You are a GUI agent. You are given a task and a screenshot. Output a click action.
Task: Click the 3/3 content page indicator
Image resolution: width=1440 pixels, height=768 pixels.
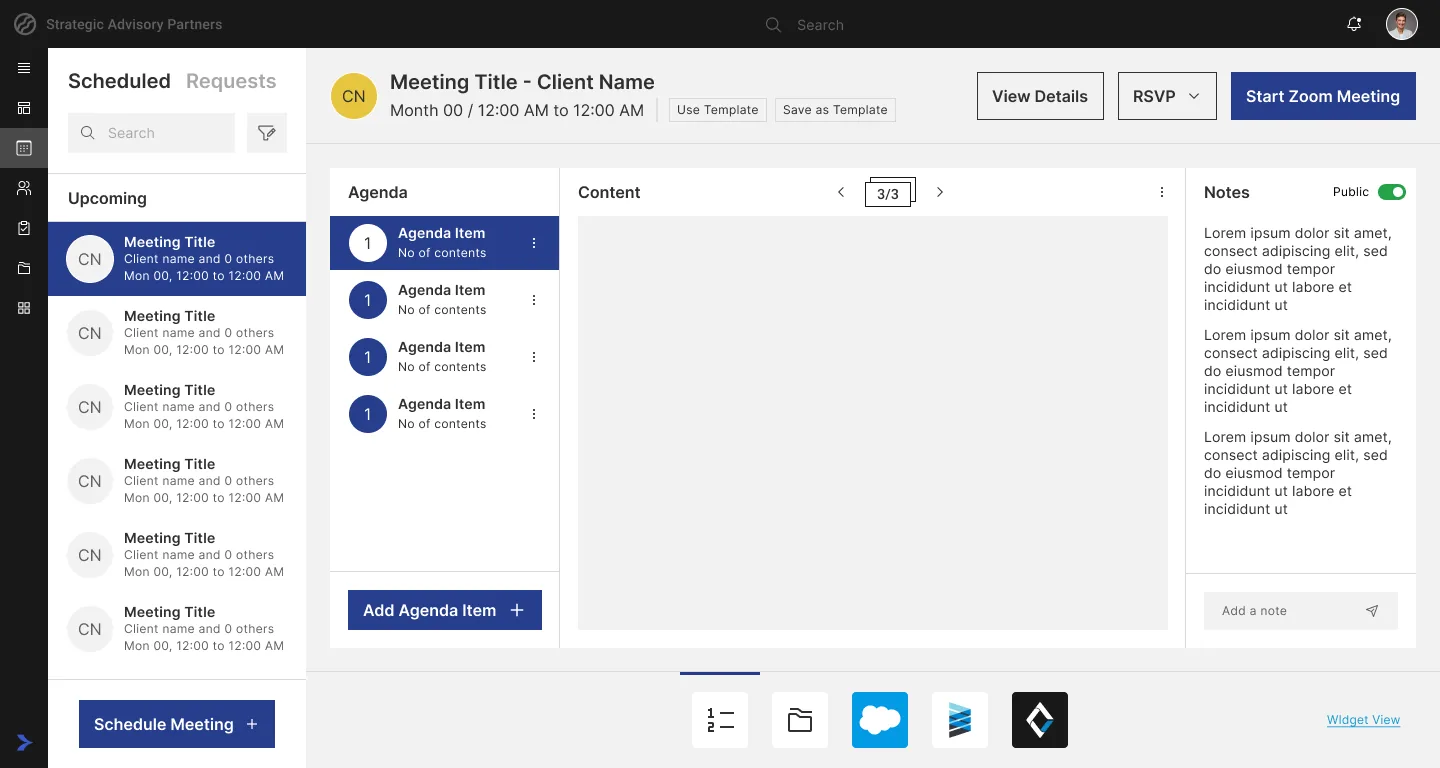(x=888, y=194)
